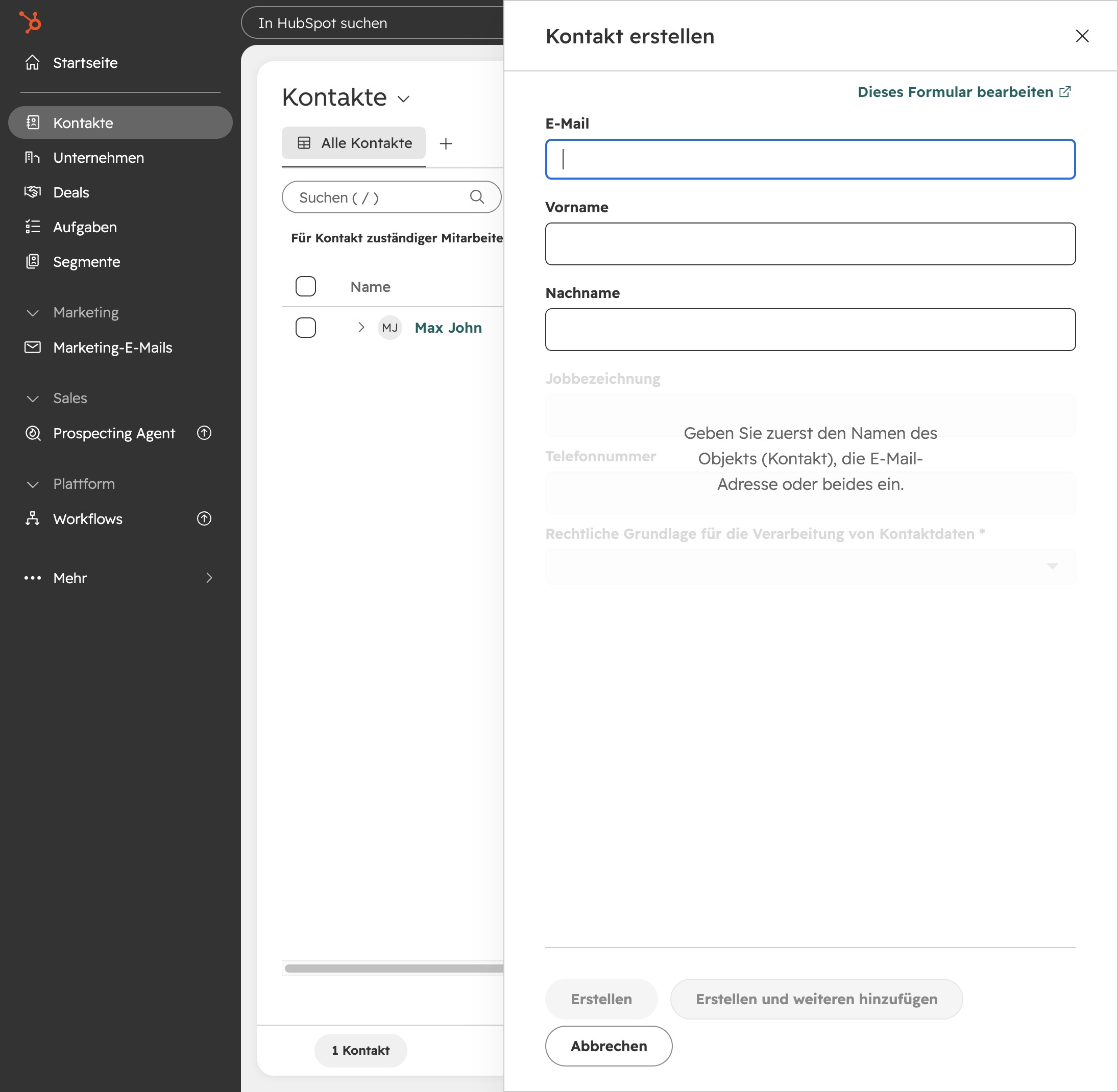Click Erstellen und weiteren hinzufügen
This screenshot has width=1118, height=1092.
coord(816,999)
